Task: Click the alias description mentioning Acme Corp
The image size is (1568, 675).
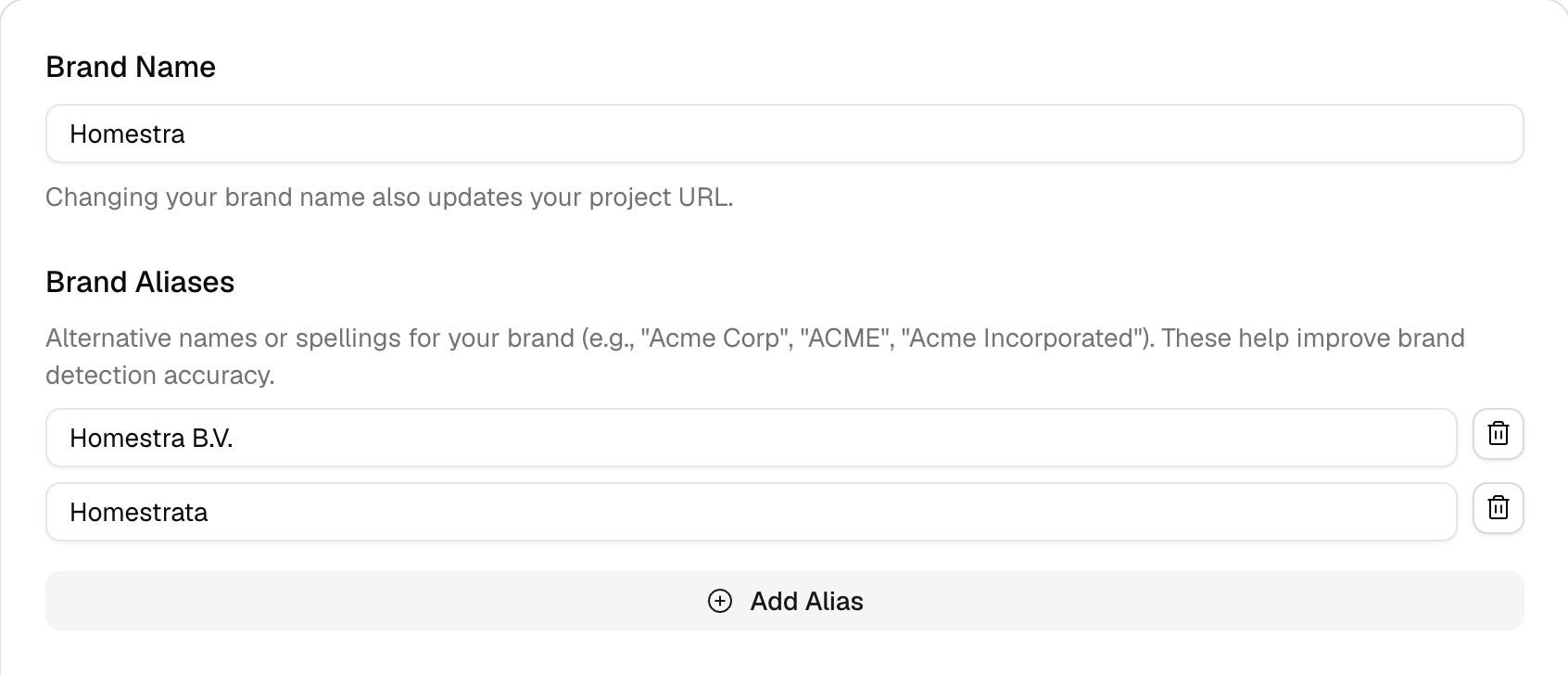Action: [755, 356]
